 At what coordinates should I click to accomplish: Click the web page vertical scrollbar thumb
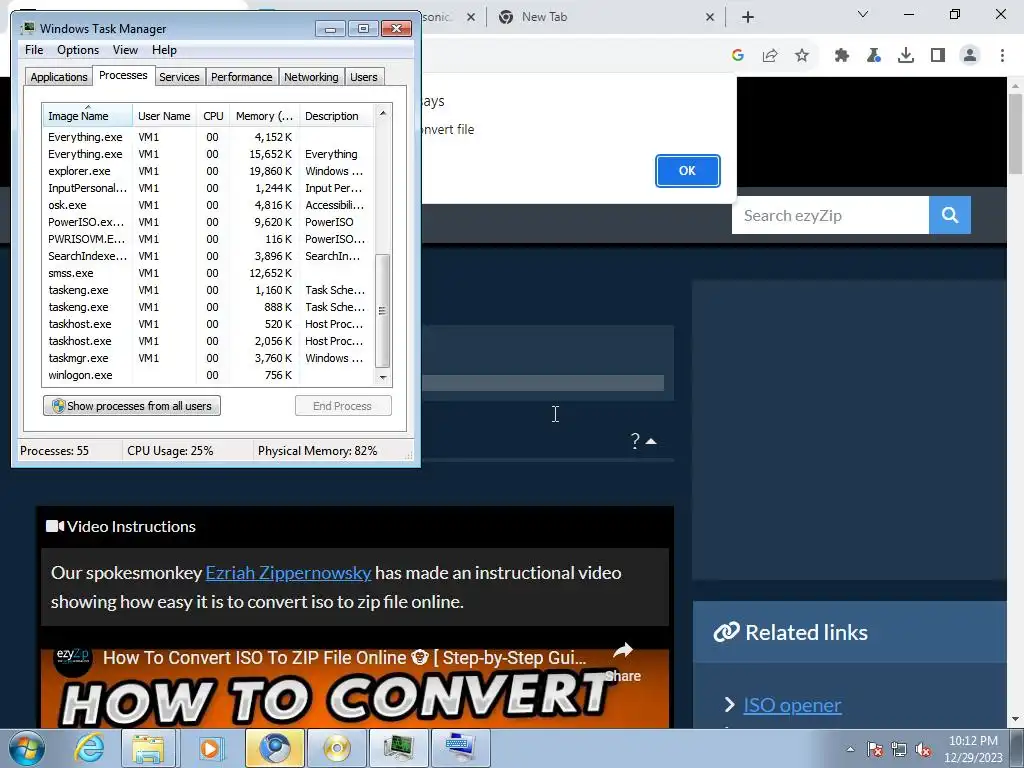[1016, 134]
